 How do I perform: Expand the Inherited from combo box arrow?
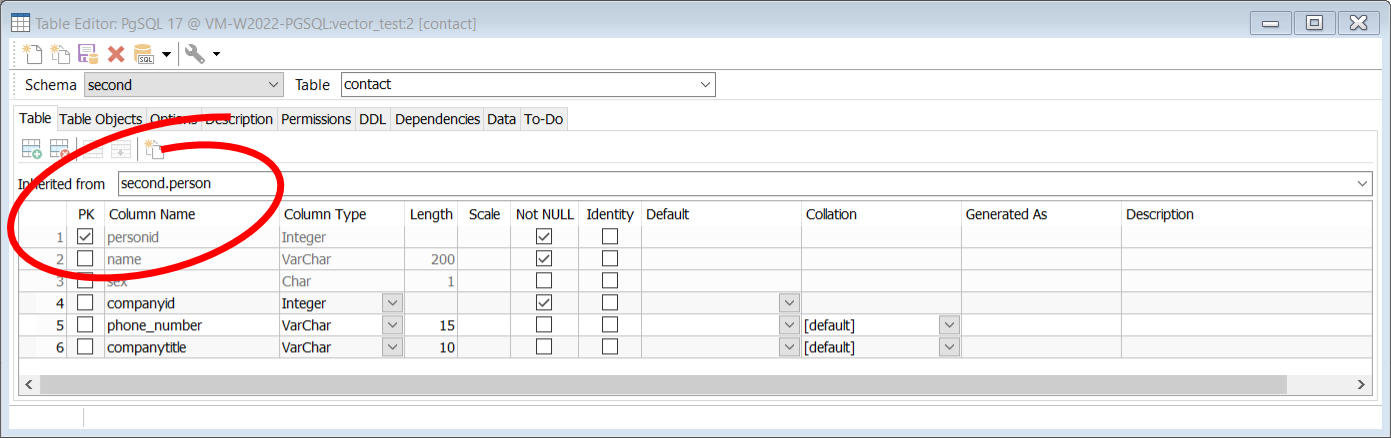(1362, 184)
